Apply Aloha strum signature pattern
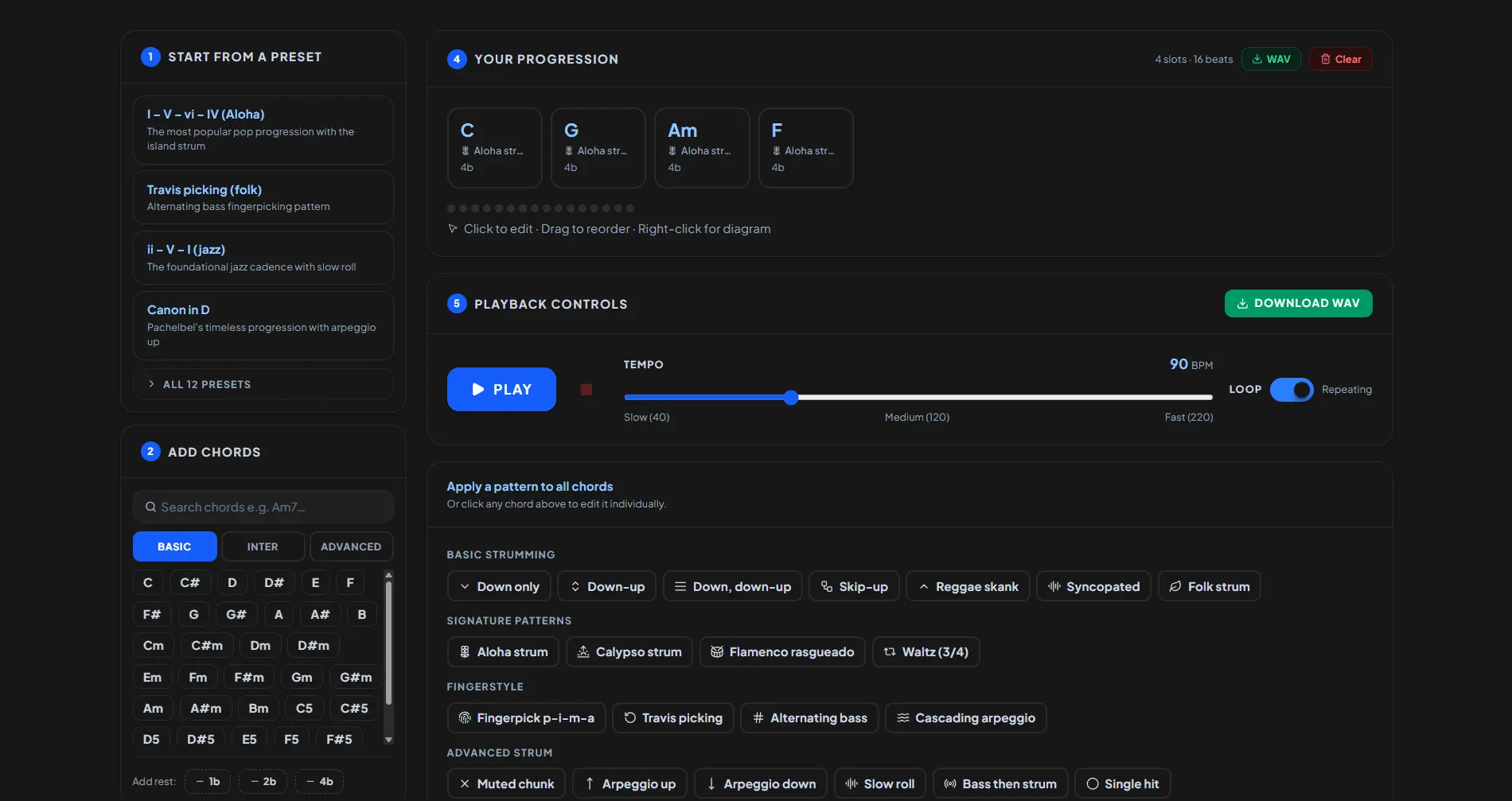The image size is (1512, 801). (503, 652)
